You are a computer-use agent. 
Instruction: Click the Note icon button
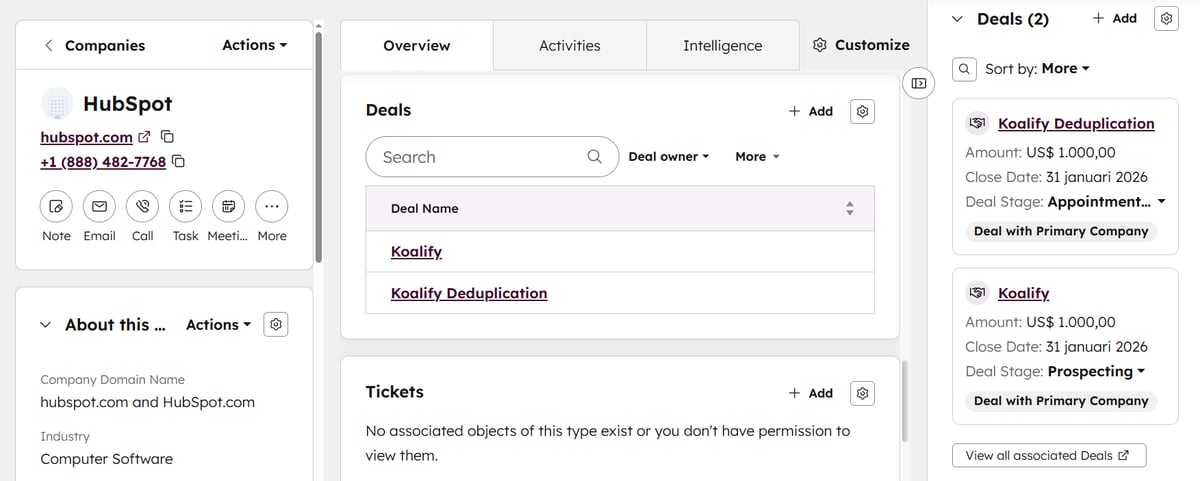click(x=56, y=206)
